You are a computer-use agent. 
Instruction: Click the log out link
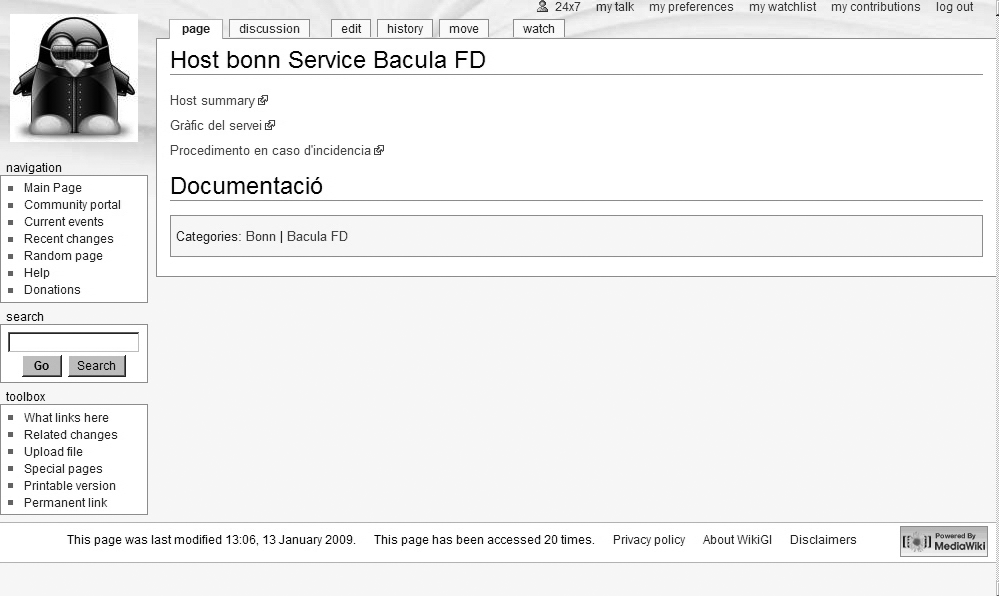coord(954,7)
